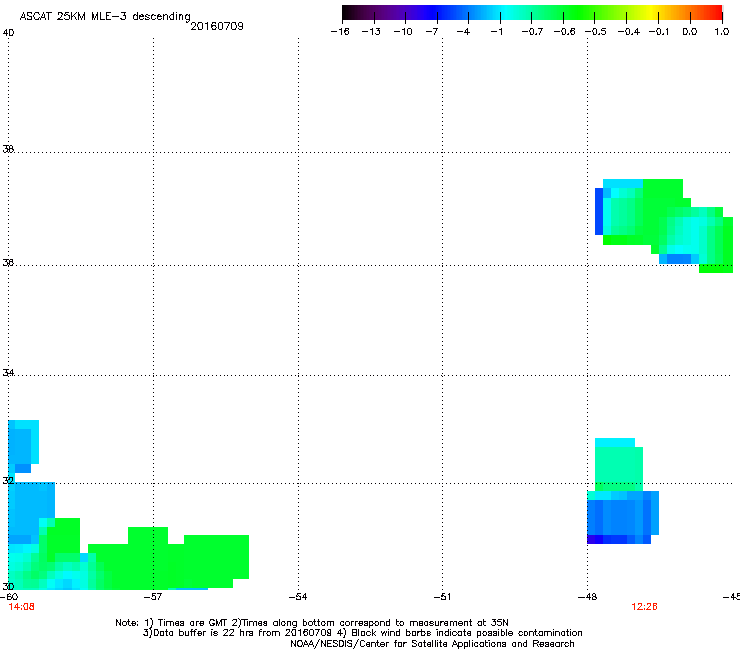
Task: Click the colorbar label -0.1
Action: [659, 32]
